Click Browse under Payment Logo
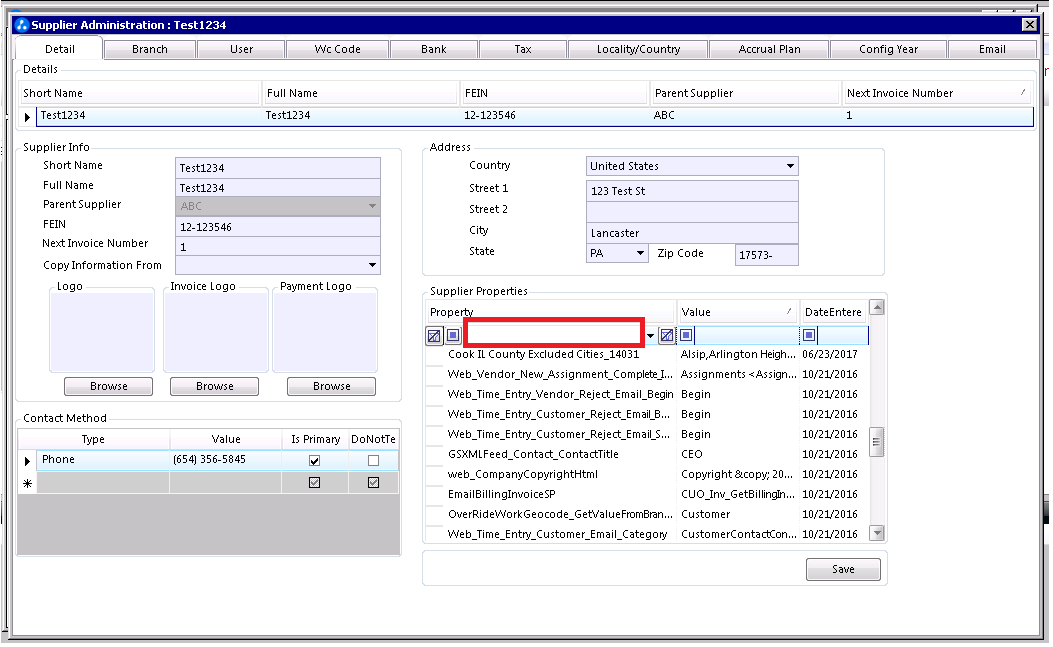This screenshot has width=1053, height=647. coord(332,386)
